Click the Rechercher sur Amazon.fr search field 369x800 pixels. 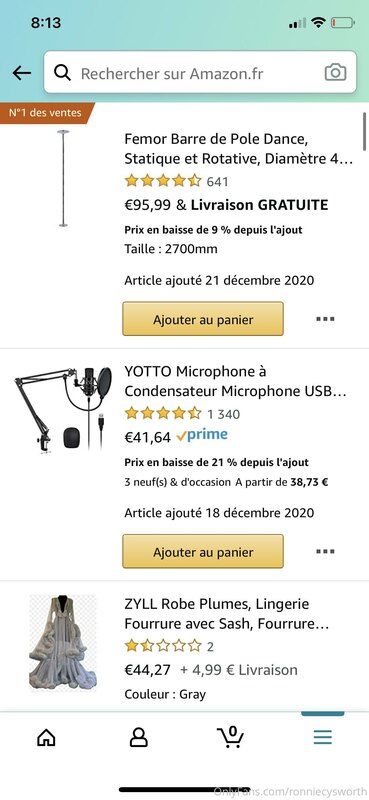coord(200,72)
